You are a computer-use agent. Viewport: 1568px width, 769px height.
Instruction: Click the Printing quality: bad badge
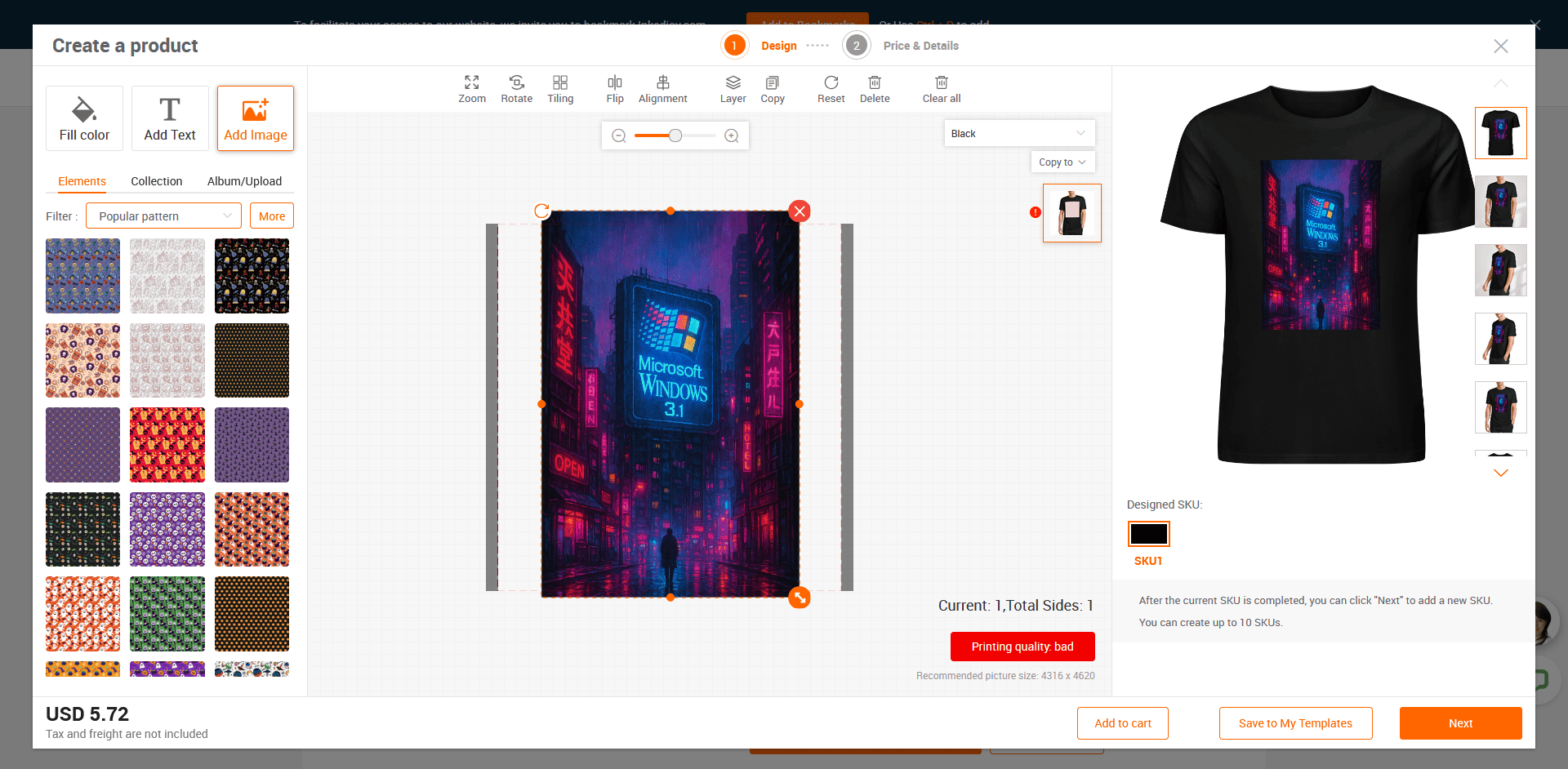click(x=1022, y=647)
